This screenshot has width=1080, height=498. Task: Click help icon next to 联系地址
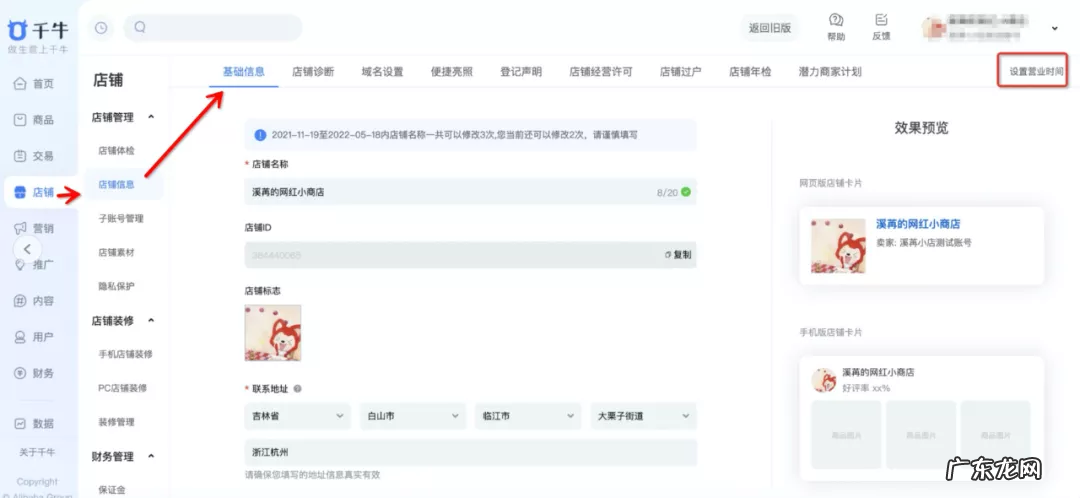click(x=298, y=388)
